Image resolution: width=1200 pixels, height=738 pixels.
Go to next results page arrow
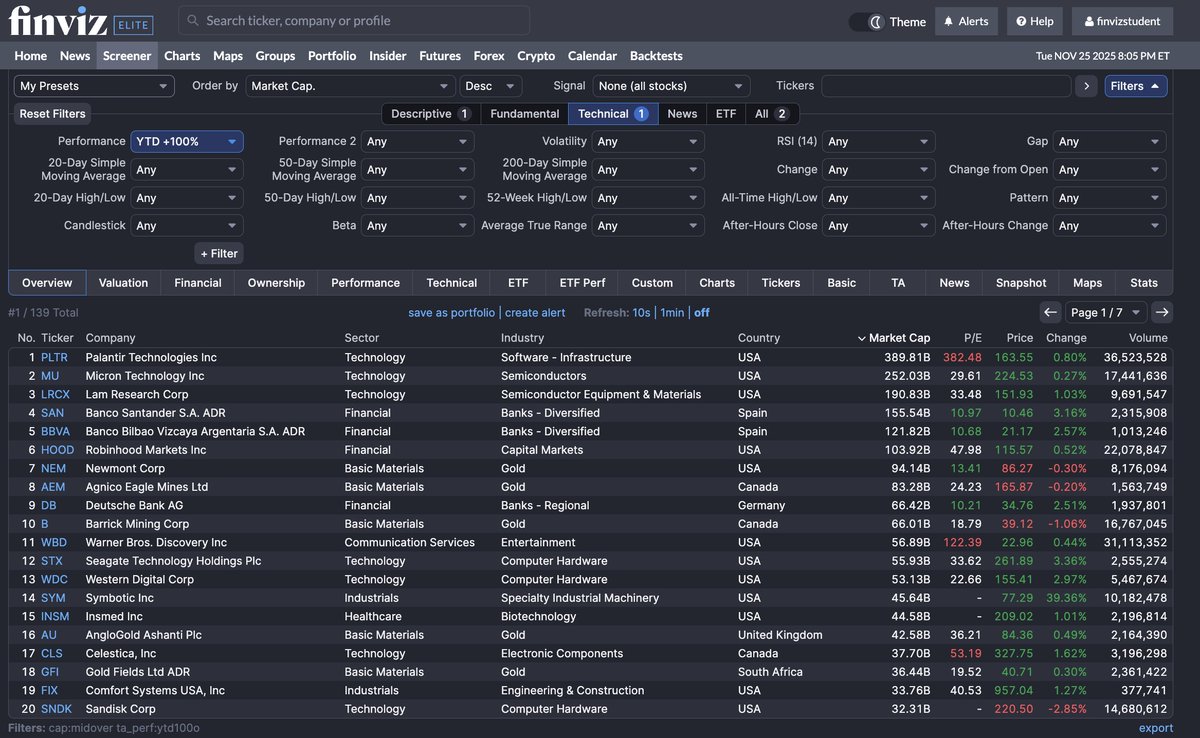pyautogui.click(x=1162, y=312)
